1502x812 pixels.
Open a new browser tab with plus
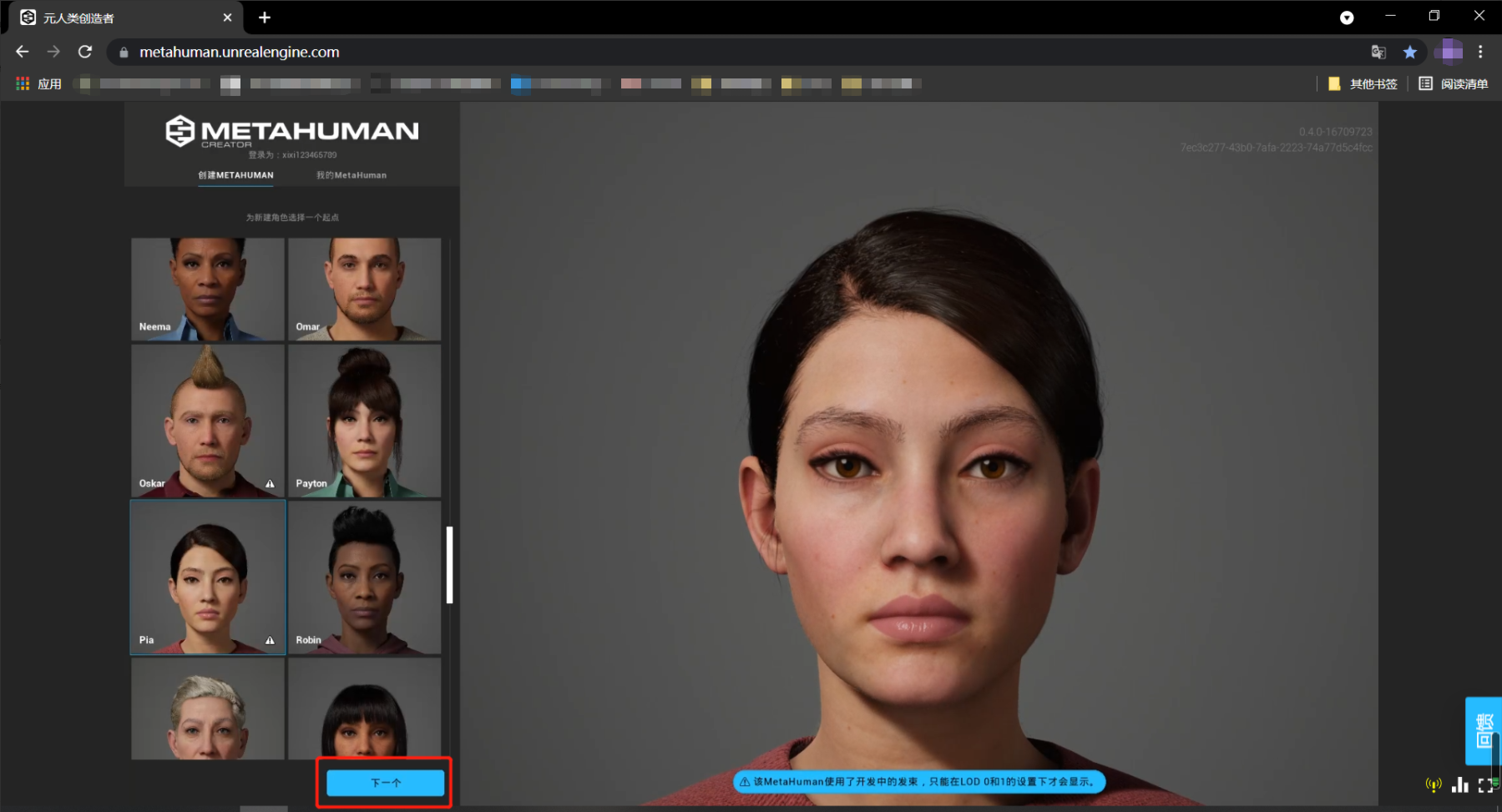pos(265,18)
